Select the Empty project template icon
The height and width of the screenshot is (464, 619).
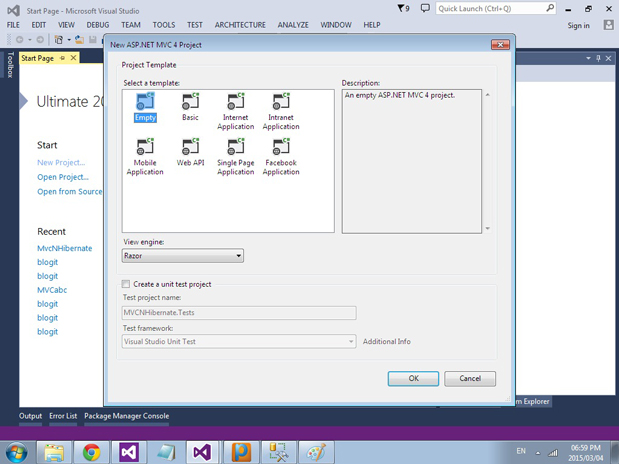pos(145,101)
